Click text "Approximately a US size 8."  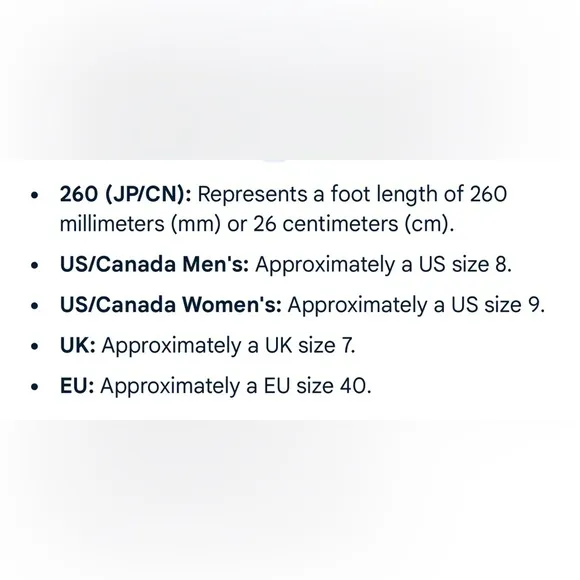(384, 265)
